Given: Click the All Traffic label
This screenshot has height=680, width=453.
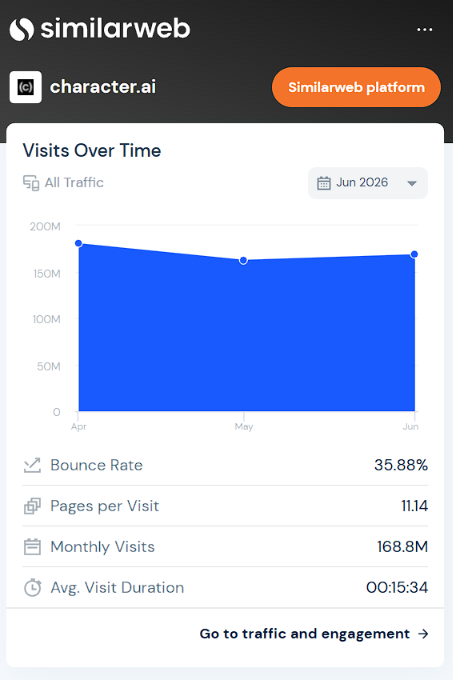Looking at the screenshot, I should coord(74,183).
